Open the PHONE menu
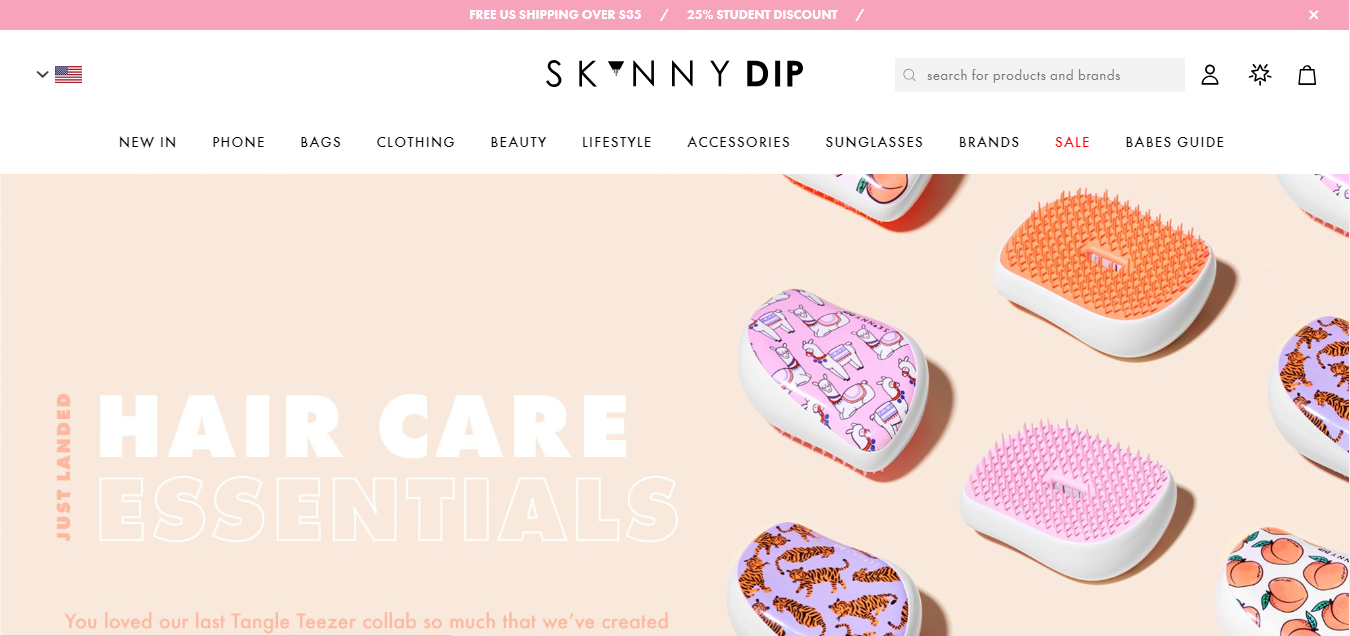The image size is (1350, 636). coord(239,142)
